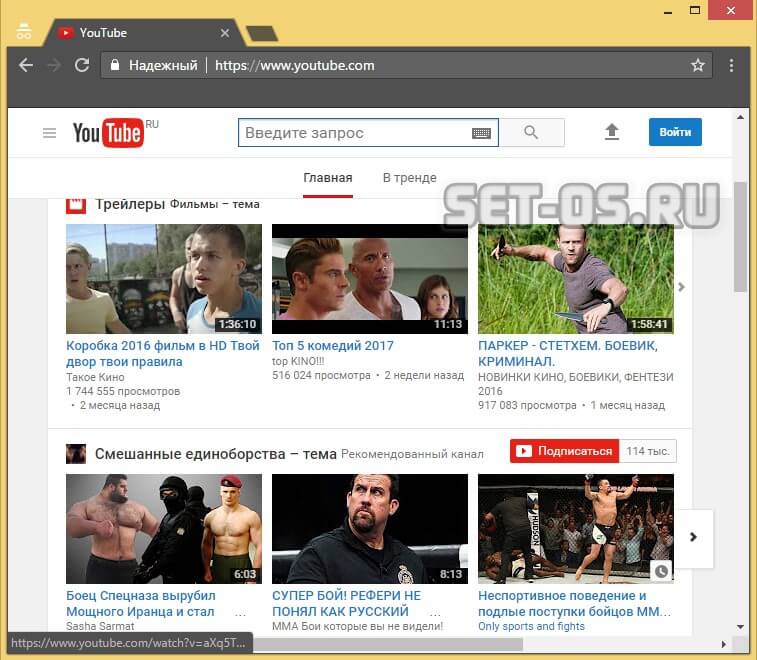The image size is (757, 660).
Task: Open the YouTube hamburger guide menu
Action: pyautogui.click(x=49, y=133)
